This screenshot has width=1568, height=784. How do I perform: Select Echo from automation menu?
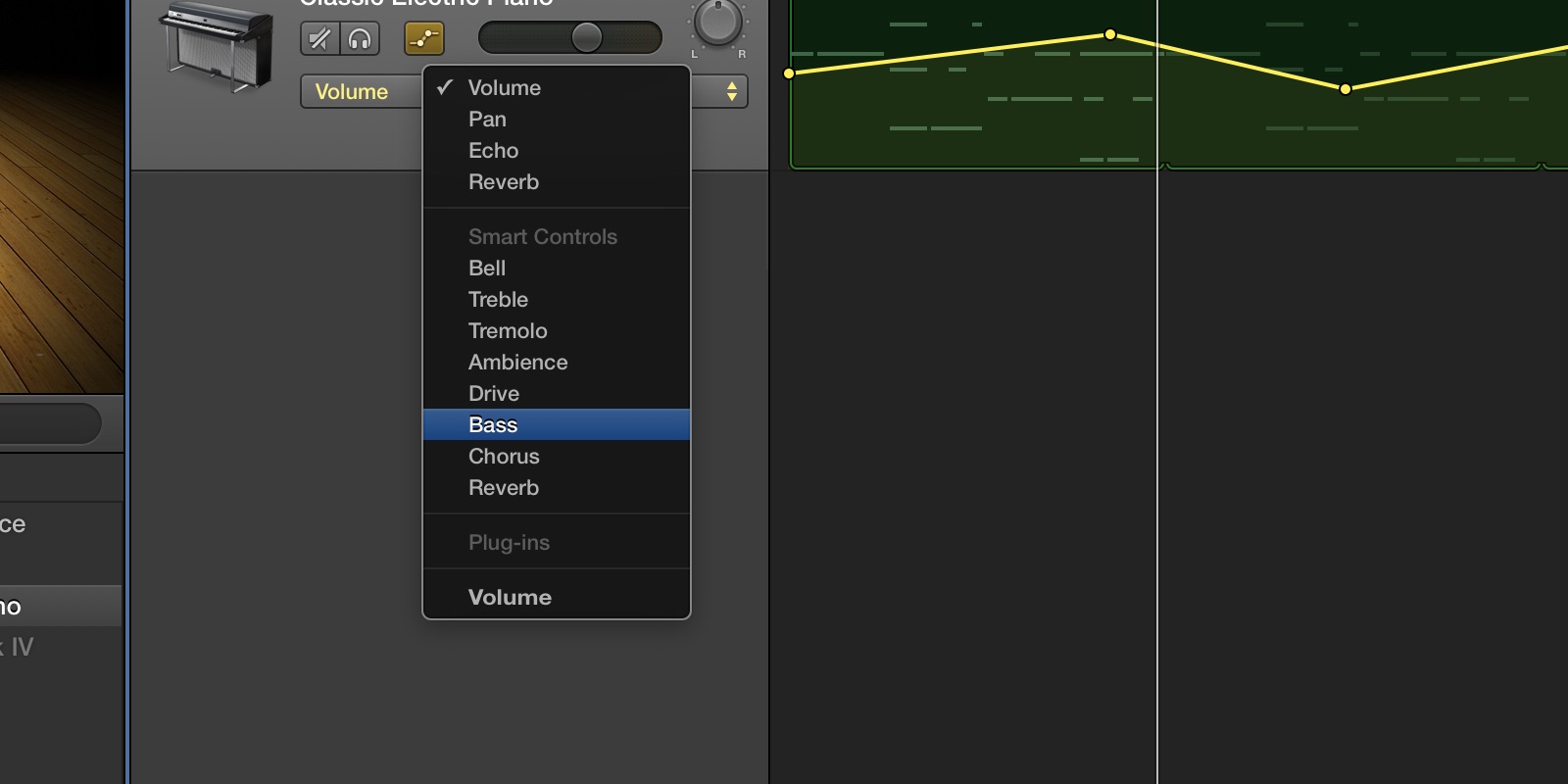[x=557, y=150]
